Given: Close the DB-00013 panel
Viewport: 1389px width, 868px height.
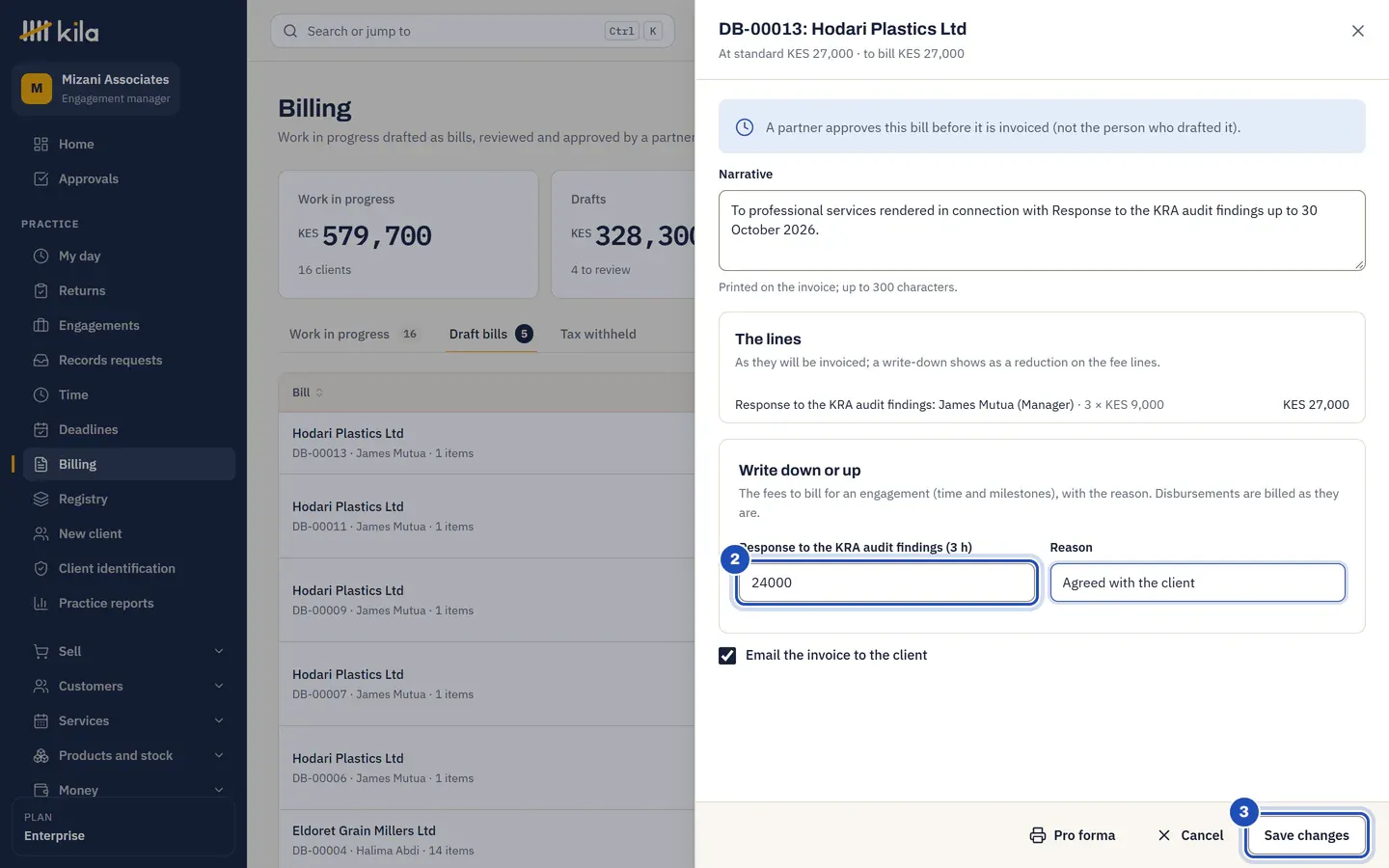Looking at the screenshot, I should [x=1358, y=31].
